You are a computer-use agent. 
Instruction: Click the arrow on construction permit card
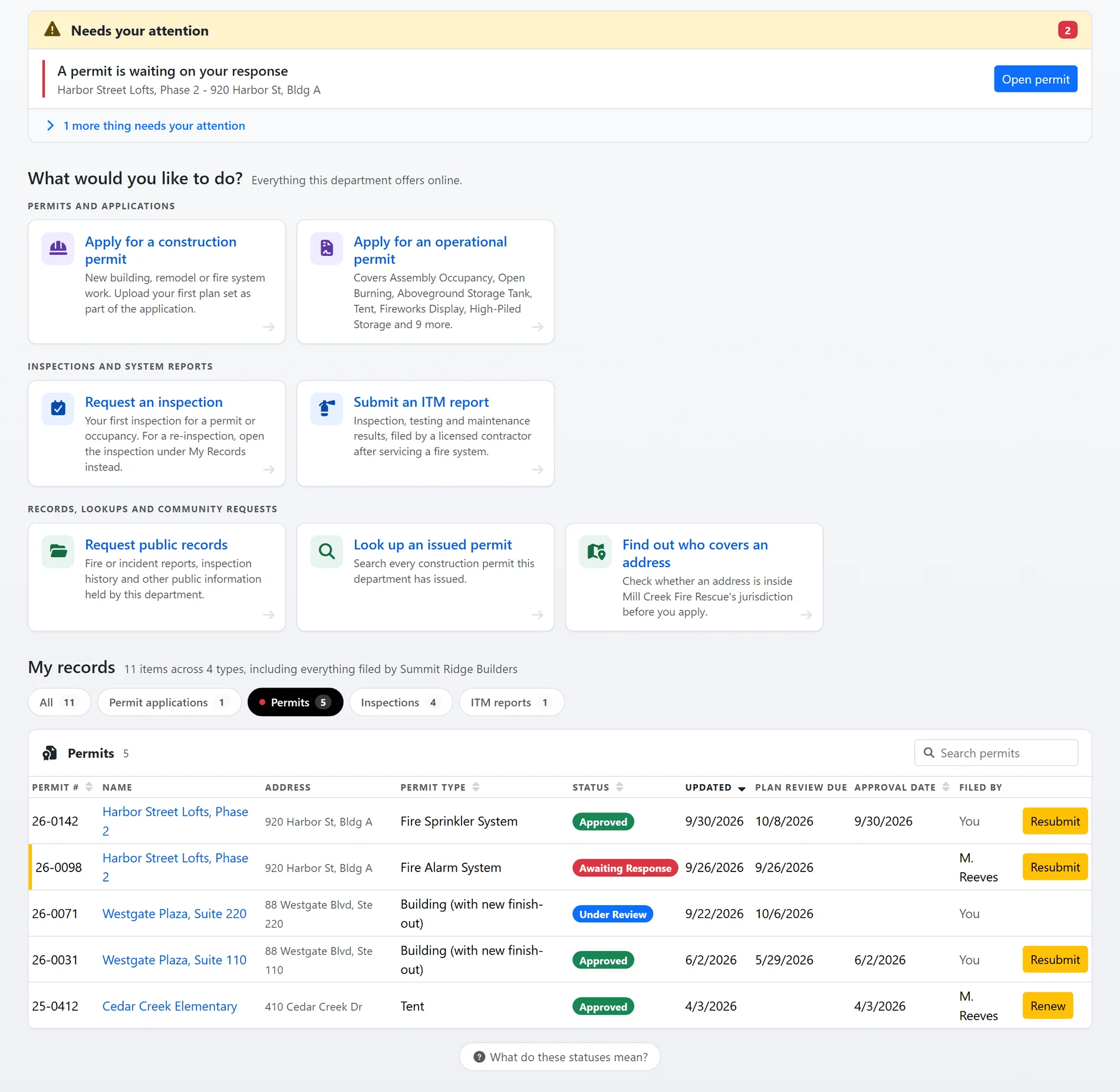[x=269, y=327]
